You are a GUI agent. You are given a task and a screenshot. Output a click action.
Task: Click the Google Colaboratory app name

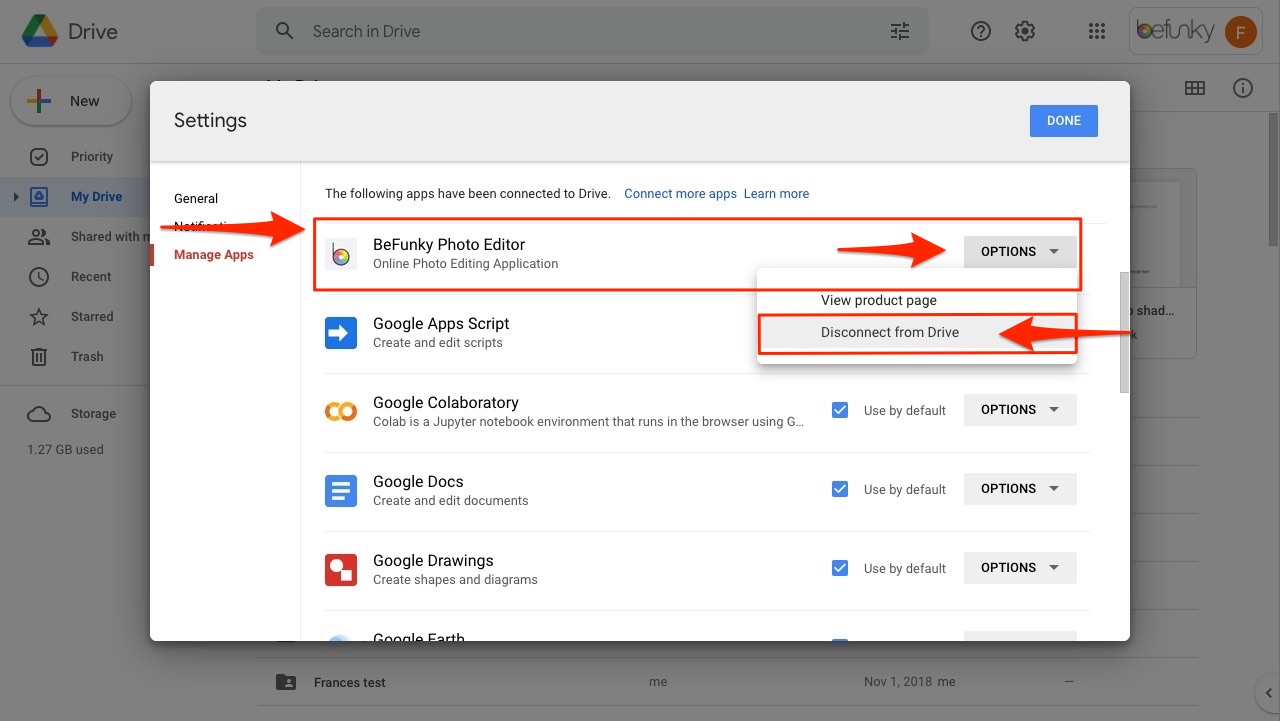(x=446, y=403)
